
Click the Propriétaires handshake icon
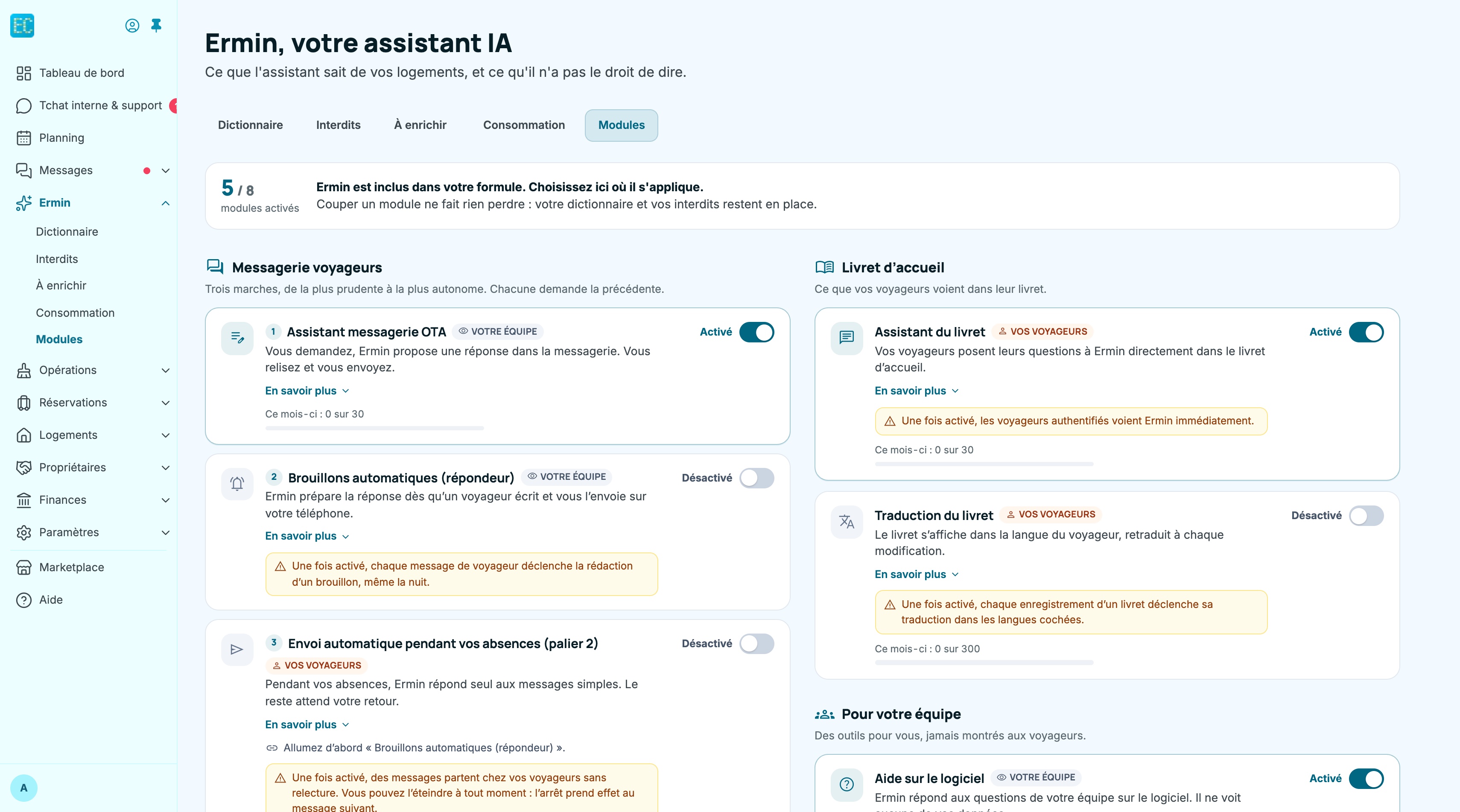24,467
